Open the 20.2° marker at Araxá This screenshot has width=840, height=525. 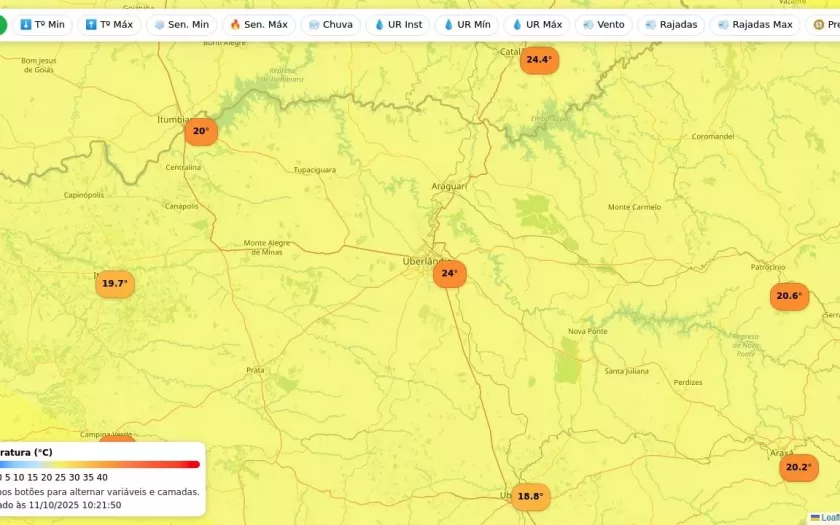pyautogui.click(x=798, y=467)
